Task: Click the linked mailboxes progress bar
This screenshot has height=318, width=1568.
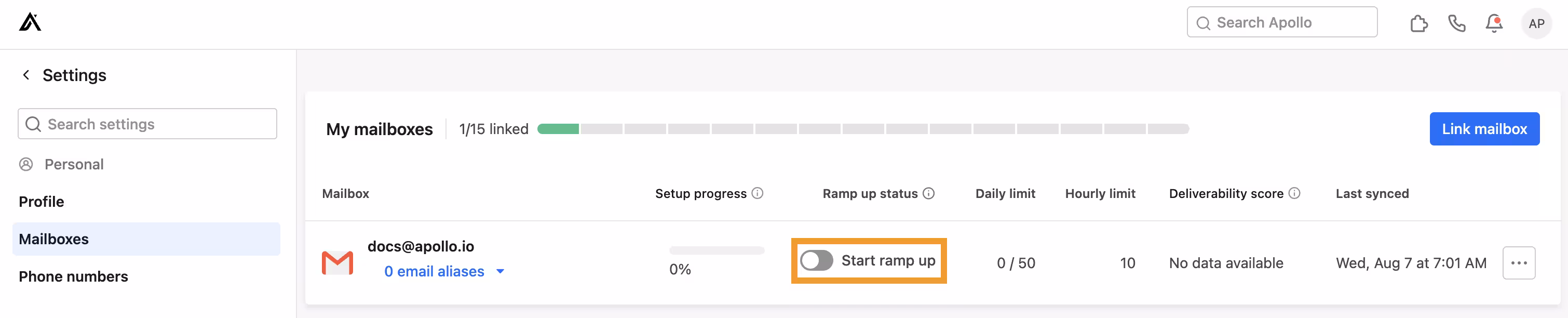Action: 862,129
